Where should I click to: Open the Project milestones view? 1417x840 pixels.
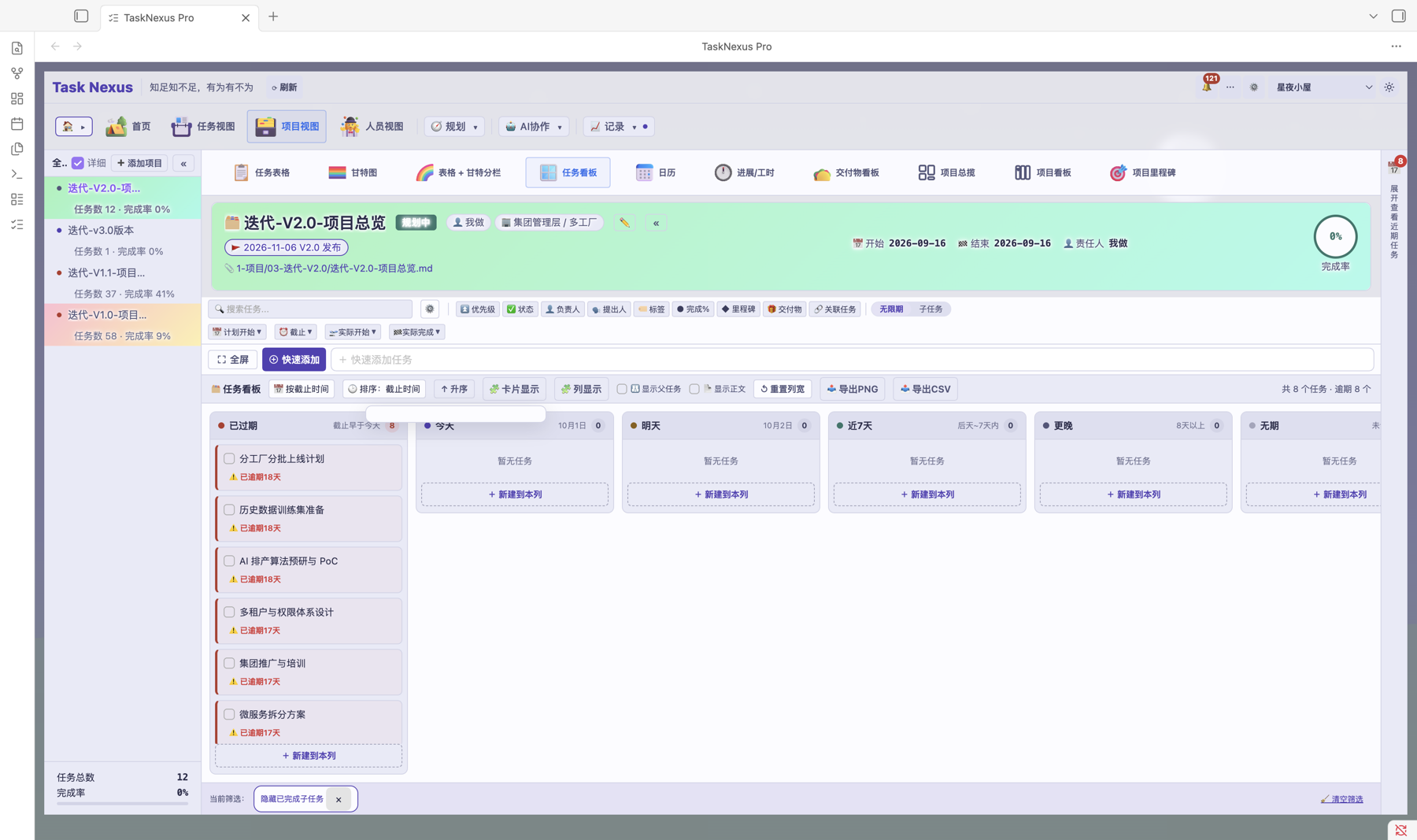(x=1142, y=172)
